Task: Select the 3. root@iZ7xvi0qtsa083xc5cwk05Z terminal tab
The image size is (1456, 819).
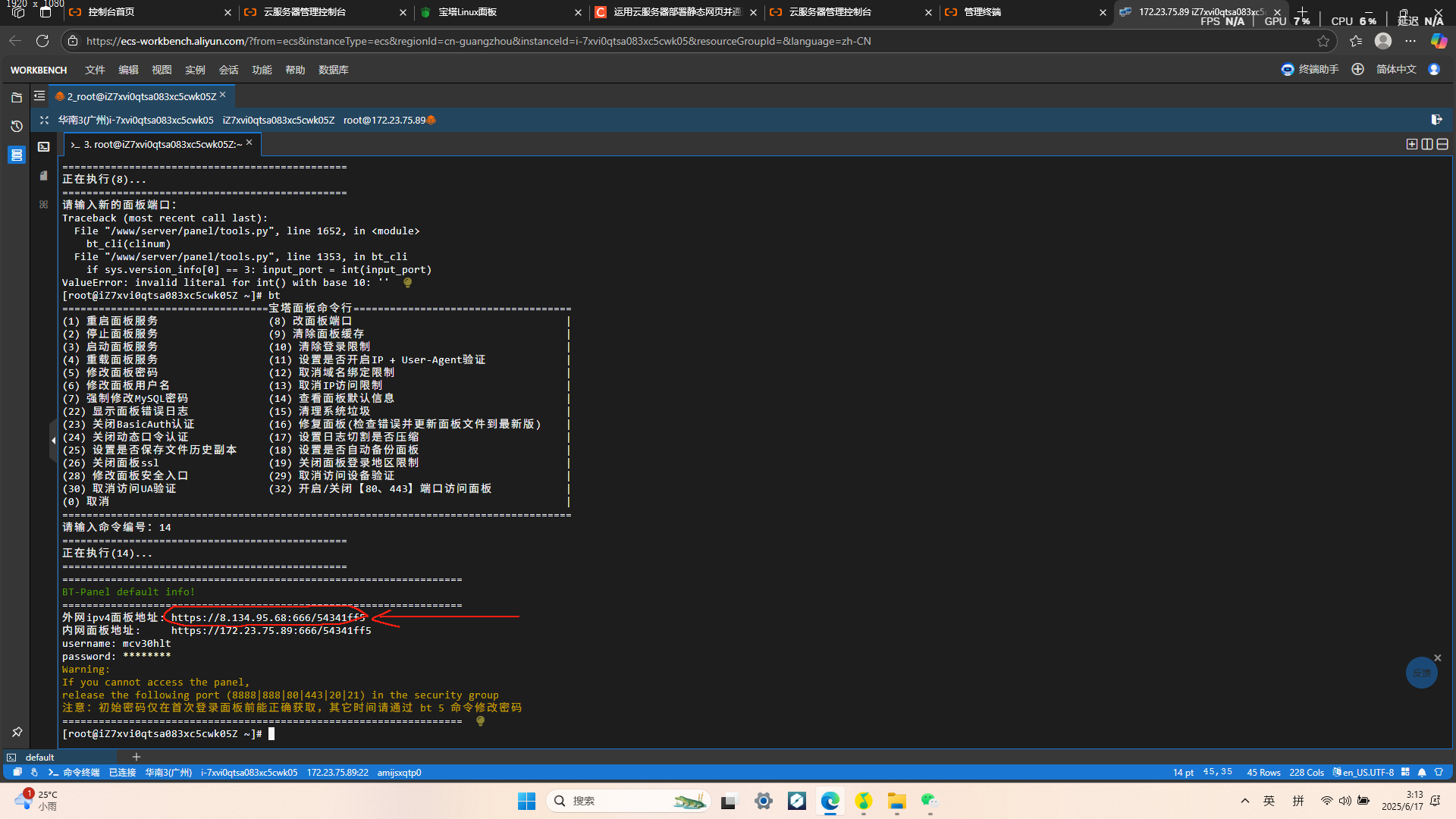Action: [x=162, y=144]
